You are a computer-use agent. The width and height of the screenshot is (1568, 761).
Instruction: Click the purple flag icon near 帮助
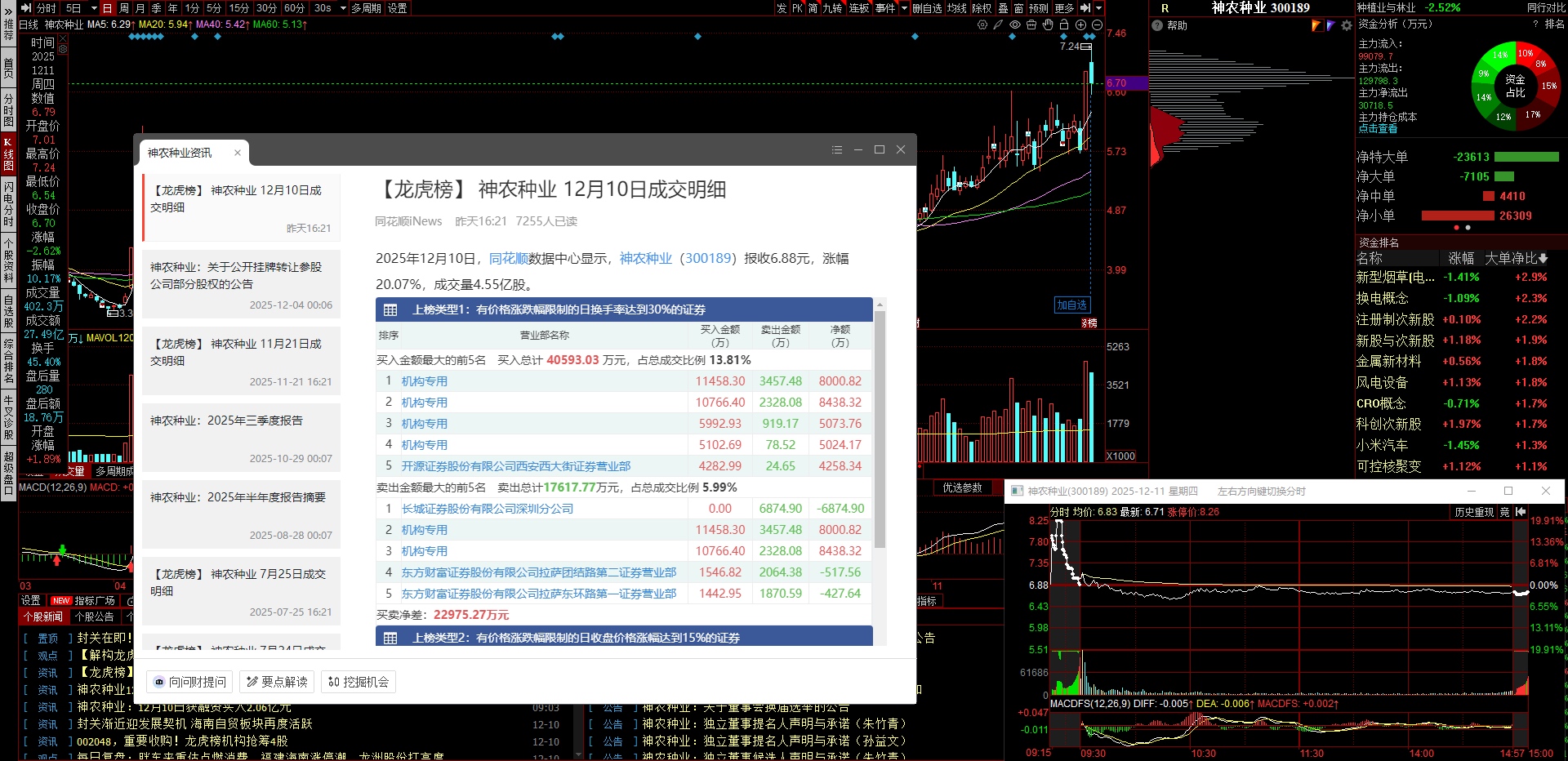(x=1331, y=25)
